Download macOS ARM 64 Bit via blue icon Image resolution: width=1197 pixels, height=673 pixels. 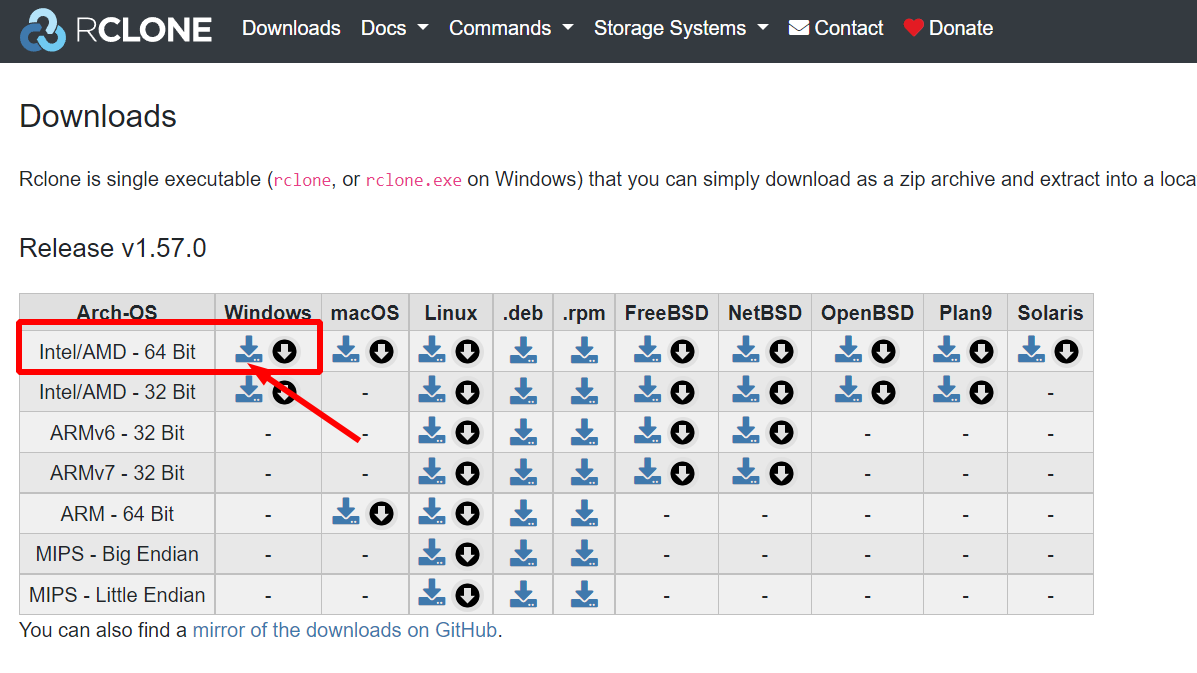point(346,512)
